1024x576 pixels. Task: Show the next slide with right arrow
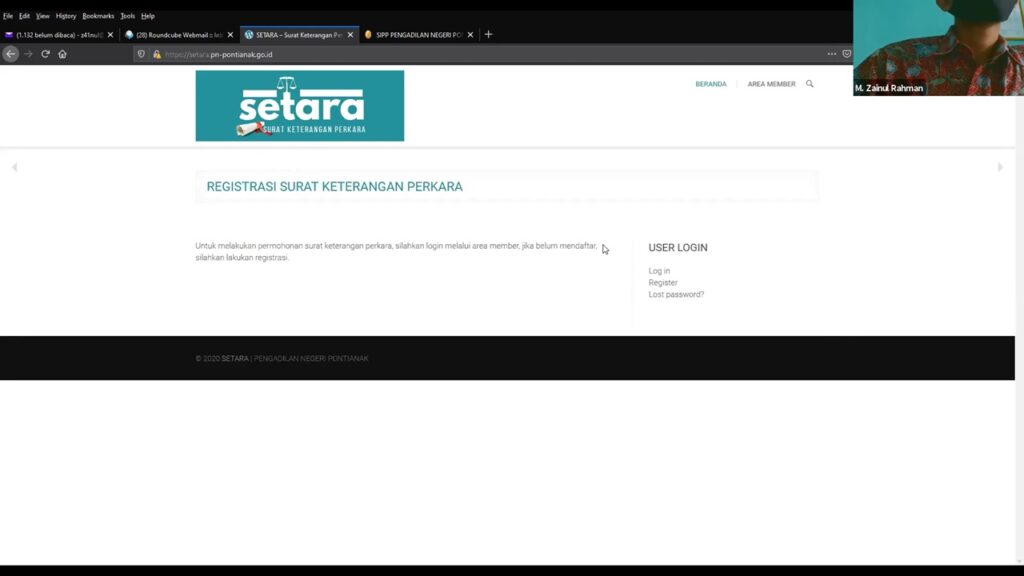(x=1000, y=167)
